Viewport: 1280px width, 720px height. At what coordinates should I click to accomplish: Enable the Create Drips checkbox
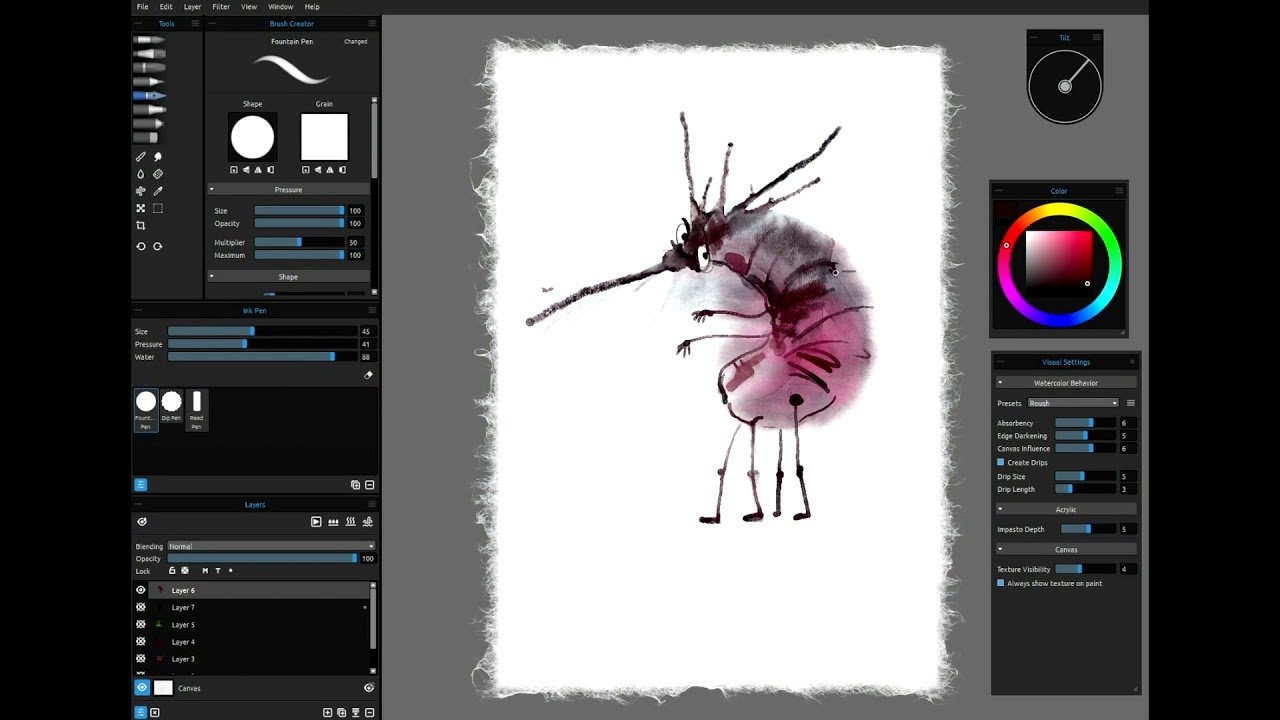(x=1000, y=462)
